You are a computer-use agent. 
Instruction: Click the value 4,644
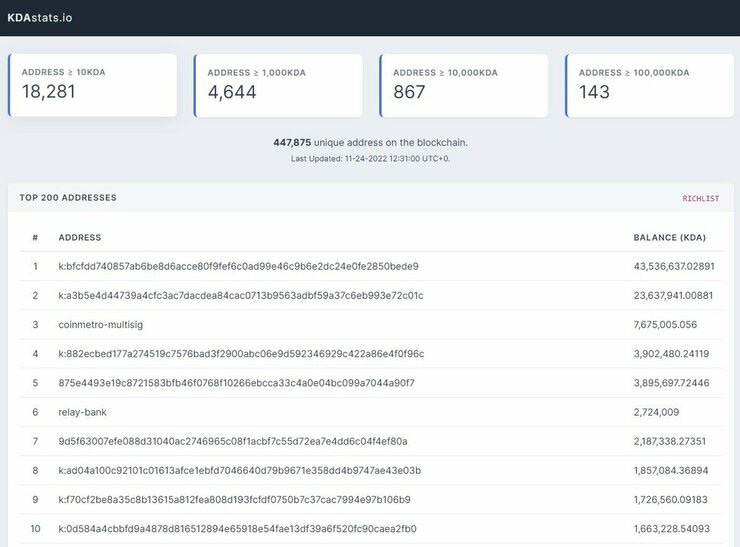coord(232,92)
